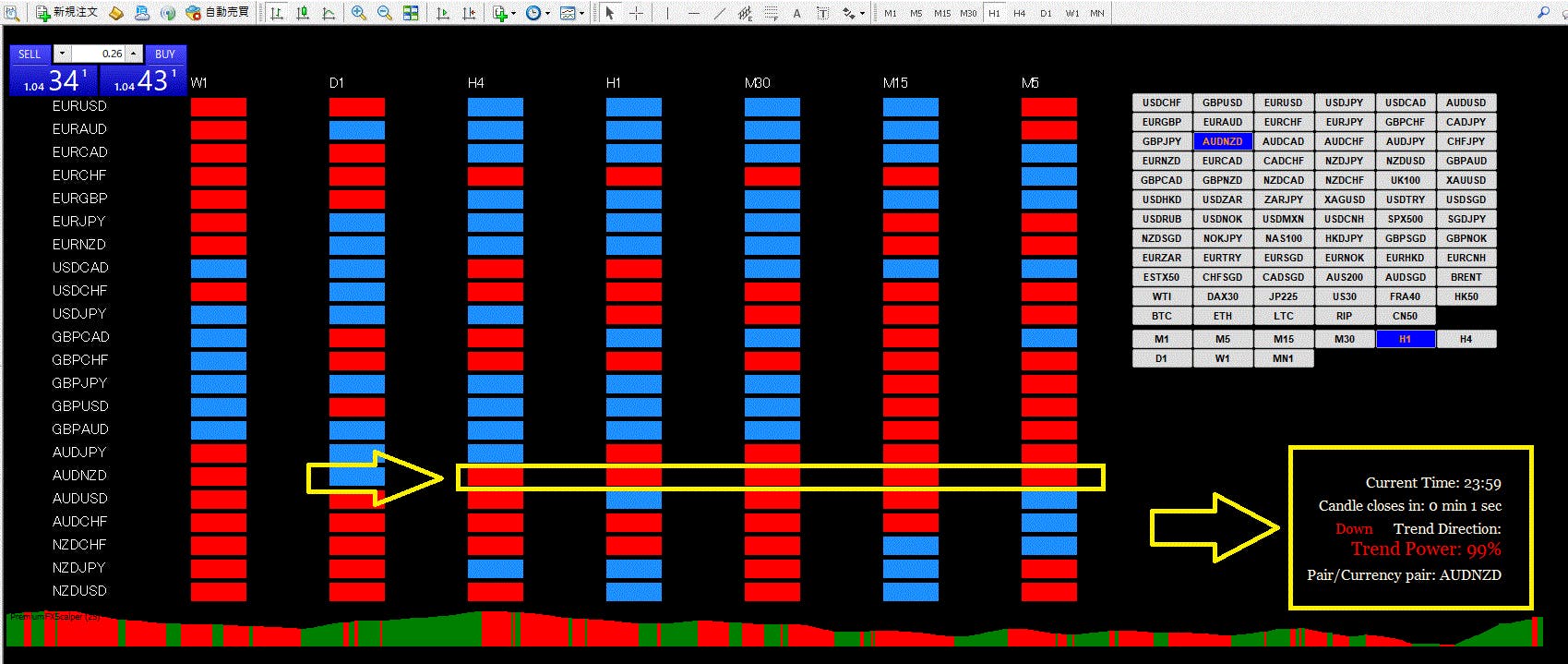Select the trendline drawing tool
The width and height of the screenshot is (1568, 664).
[720, 13]
